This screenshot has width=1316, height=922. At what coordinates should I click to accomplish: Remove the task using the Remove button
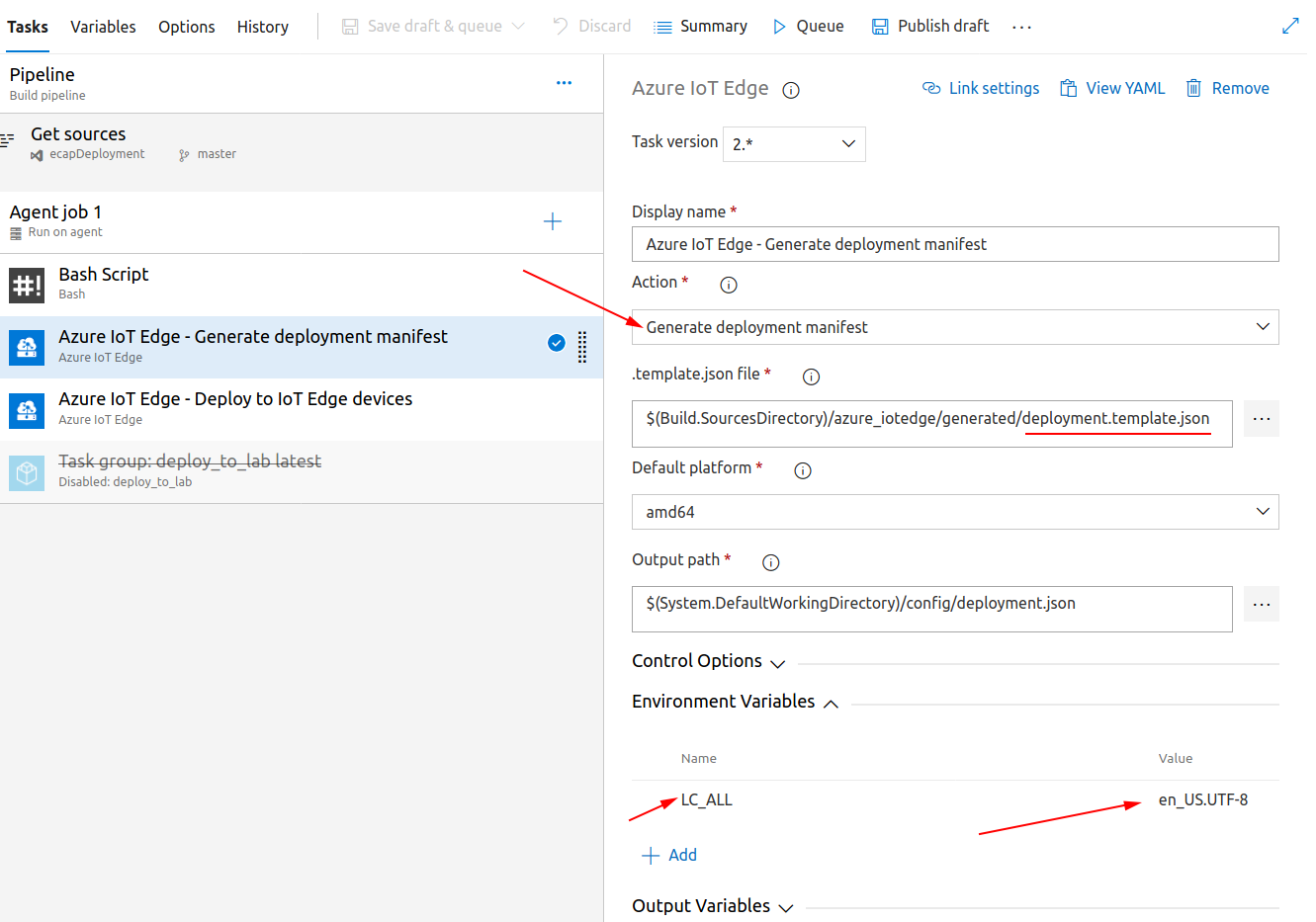pos(1227,88)
